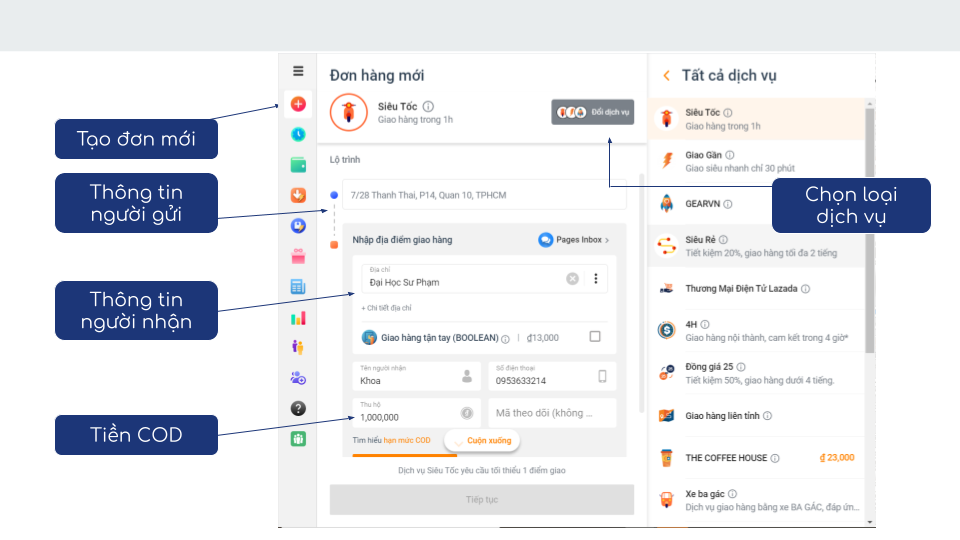The height and width of the screenshot is (540, 960).
Task: Click the Tên người nhận field containing Khoa
Action: click(416, 376)
